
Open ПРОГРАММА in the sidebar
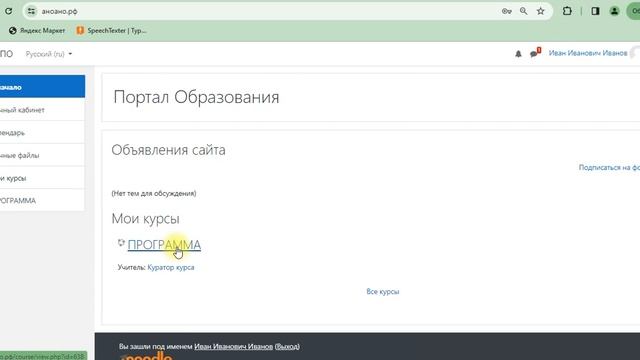tap(42, 201)
